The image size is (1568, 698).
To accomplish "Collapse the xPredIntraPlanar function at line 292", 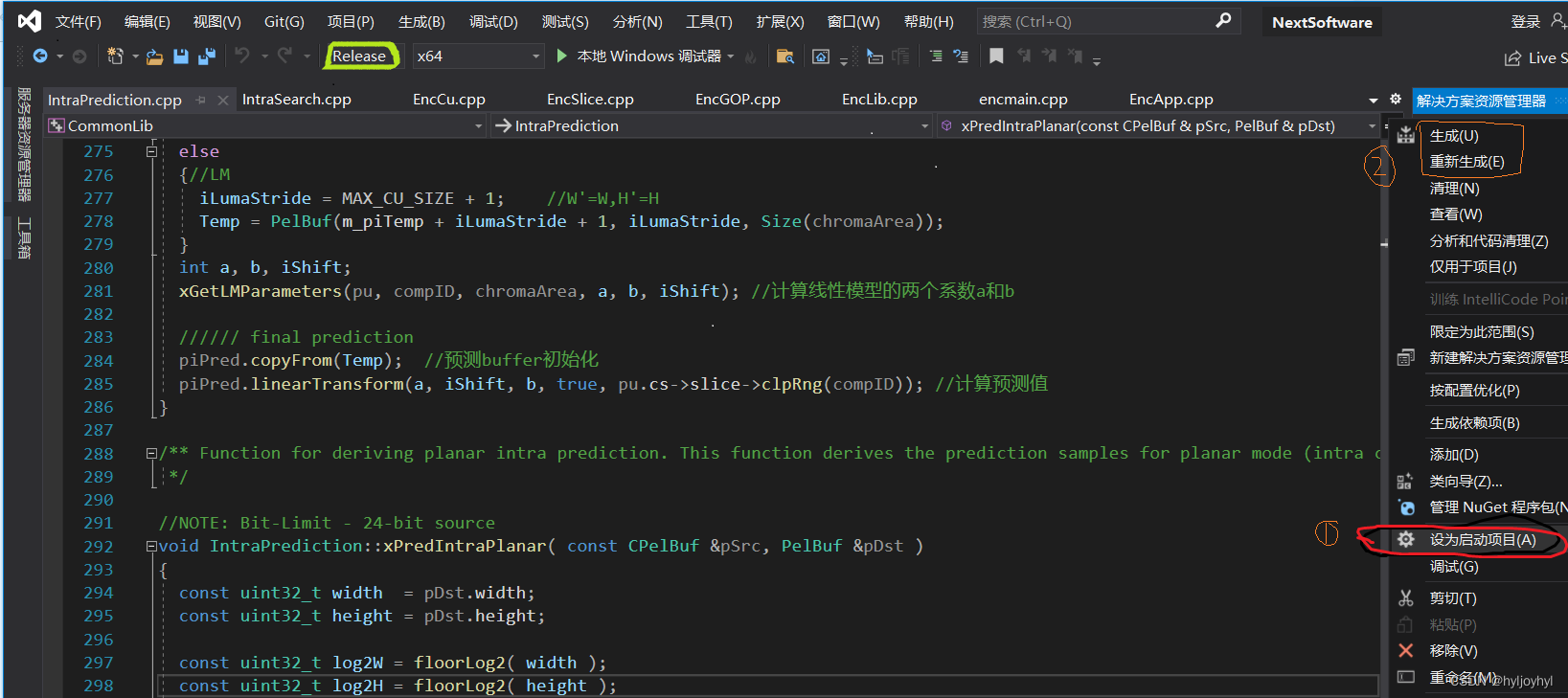I will (x=151, y=546).
